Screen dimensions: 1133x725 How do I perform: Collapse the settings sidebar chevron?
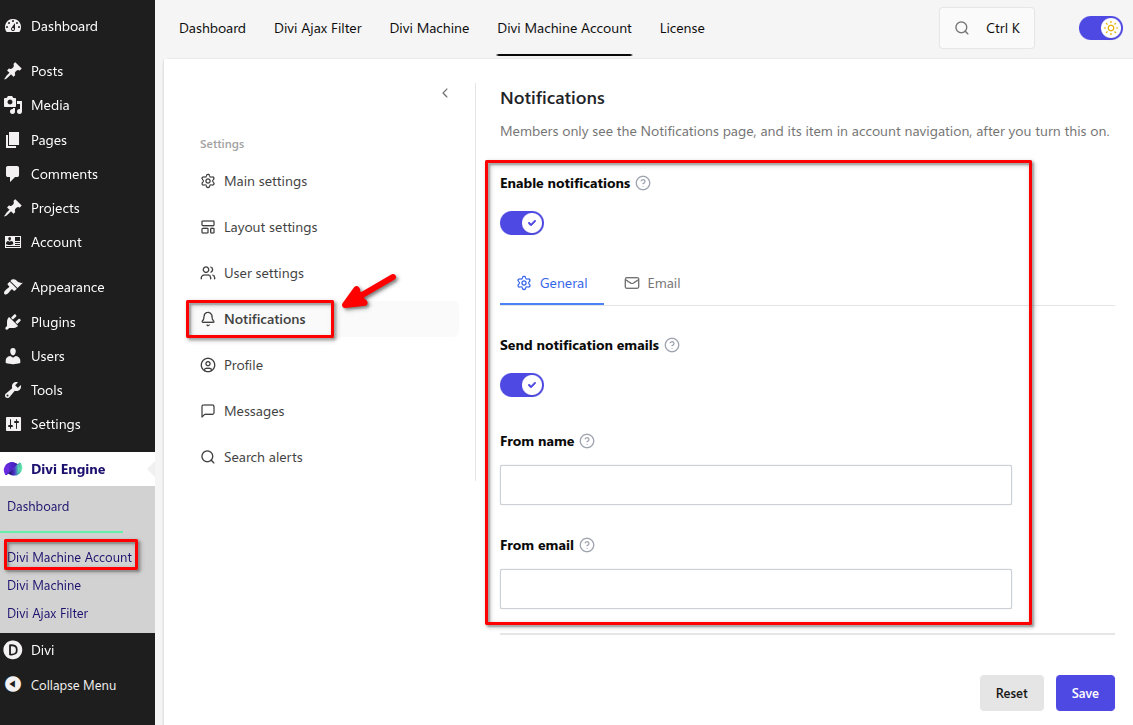click(445, 93)
